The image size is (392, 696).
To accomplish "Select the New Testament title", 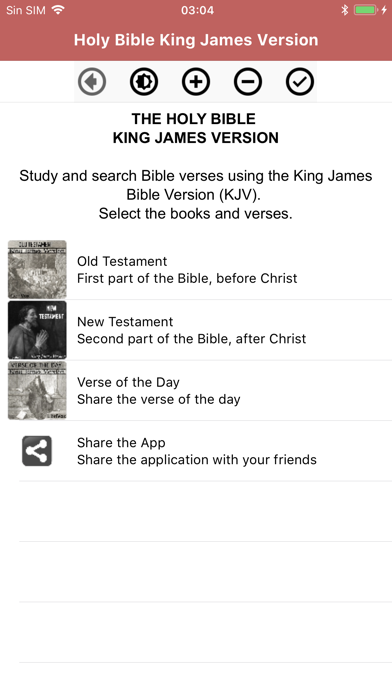I will (125, 321).
